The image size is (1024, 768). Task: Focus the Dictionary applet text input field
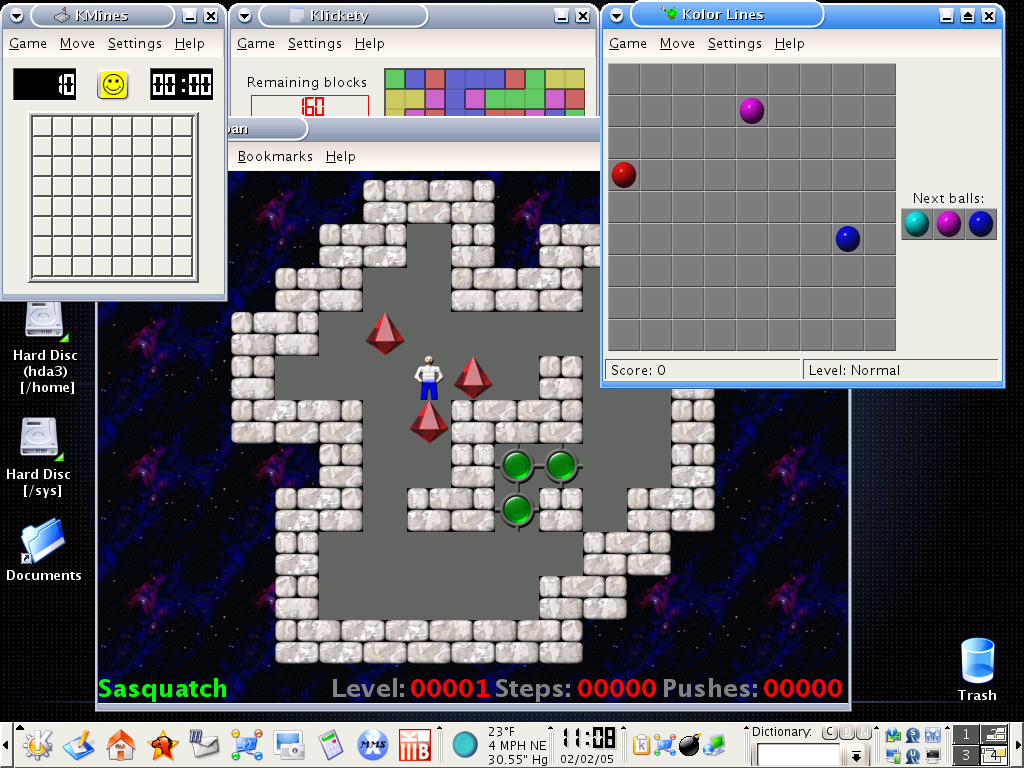coord(799,755)
